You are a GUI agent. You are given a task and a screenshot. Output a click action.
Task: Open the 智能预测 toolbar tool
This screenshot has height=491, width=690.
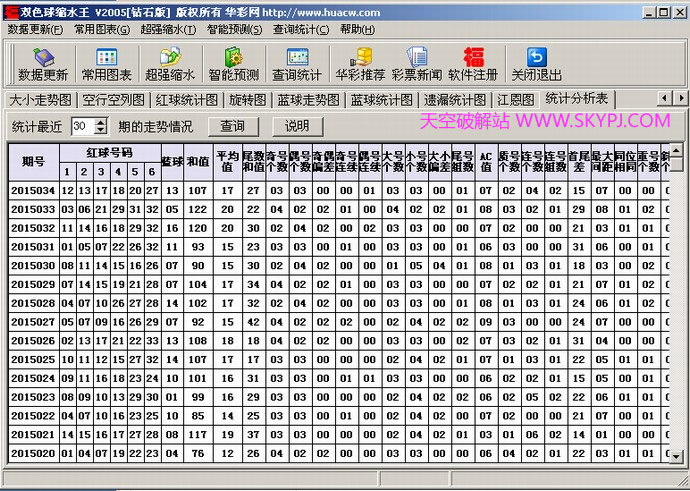[x=233, y=64]
